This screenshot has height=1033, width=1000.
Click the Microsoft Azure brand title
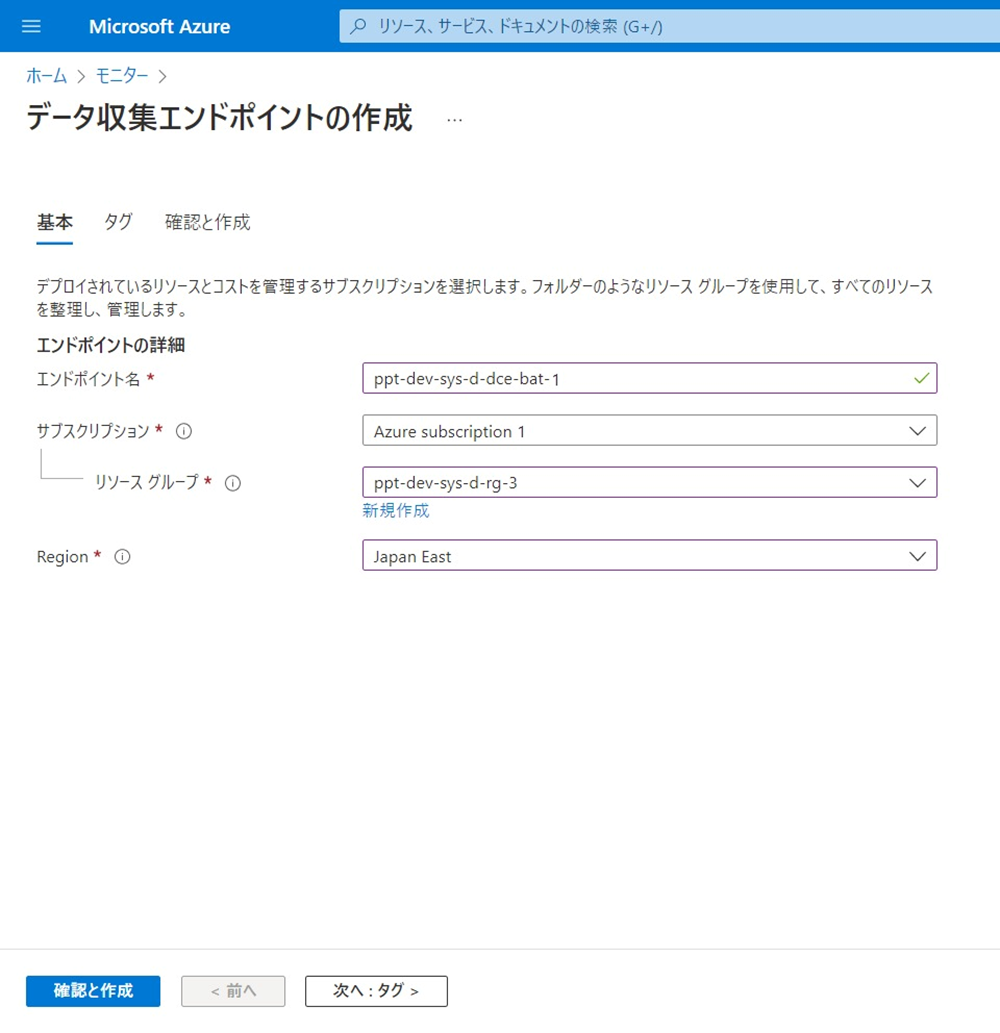(x=159, y=26)
